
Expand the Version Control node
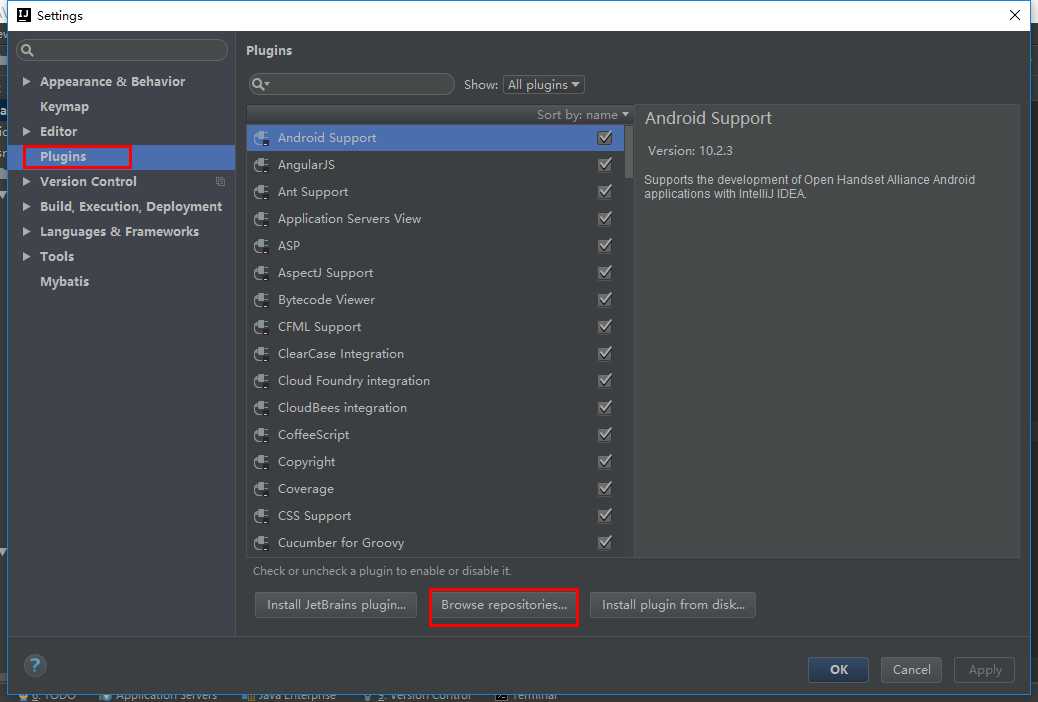[x=26, y=181]
